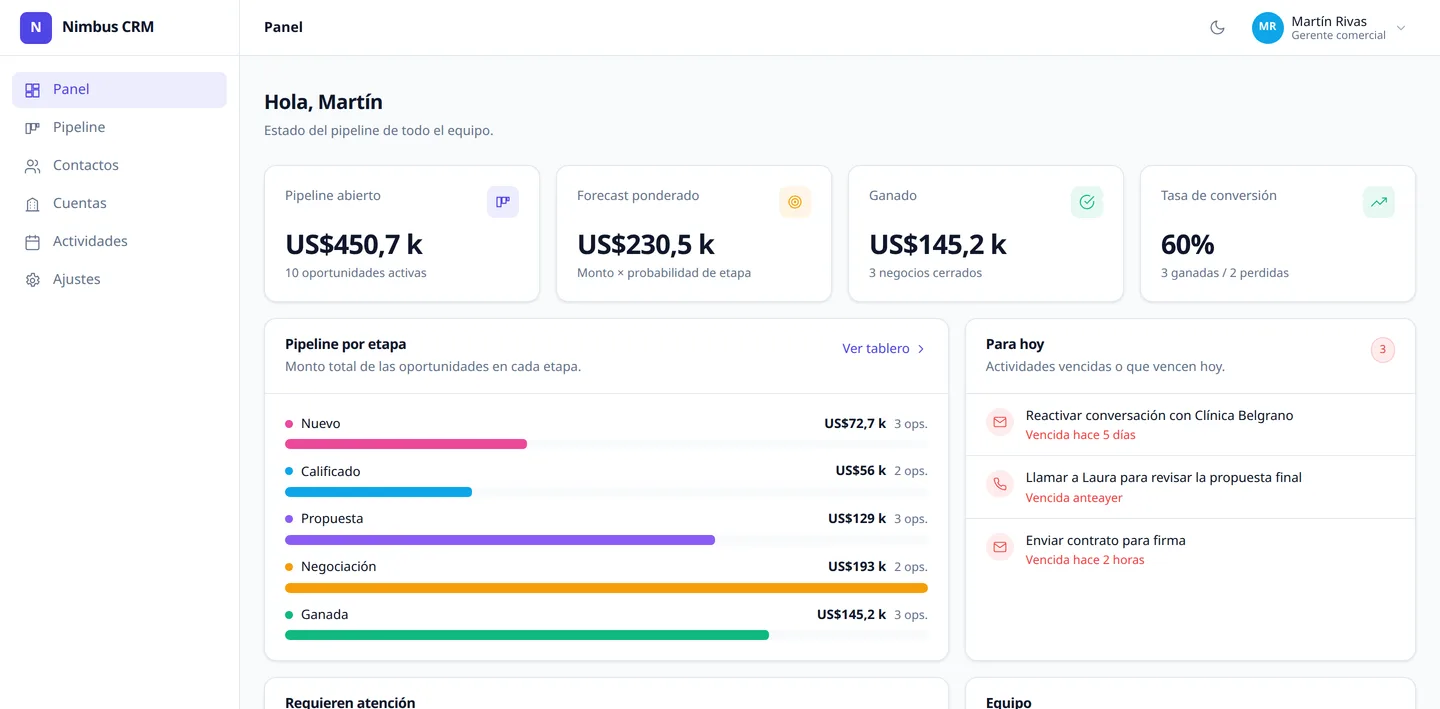
Task: Expand the Martín Rivas account menu chevron
Action: [x=1401, y=28]
